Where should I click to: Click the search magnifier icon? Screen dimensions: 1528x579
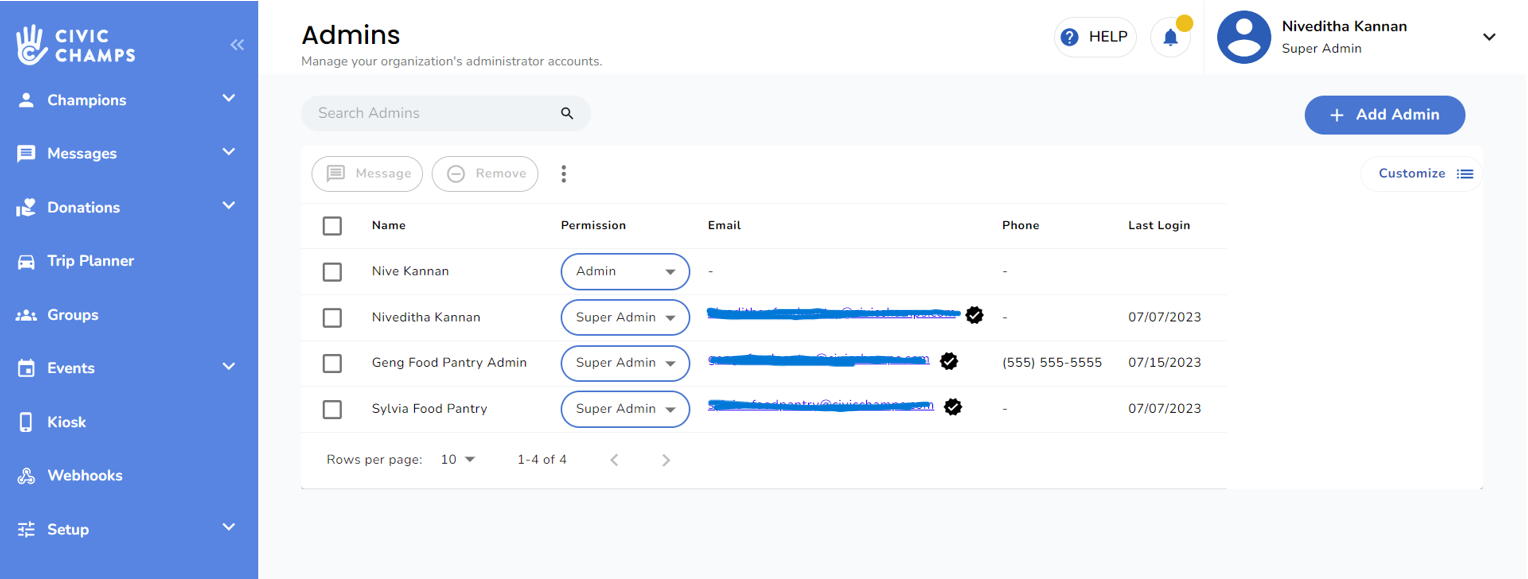pyautogui.click(x=567, y=114)
